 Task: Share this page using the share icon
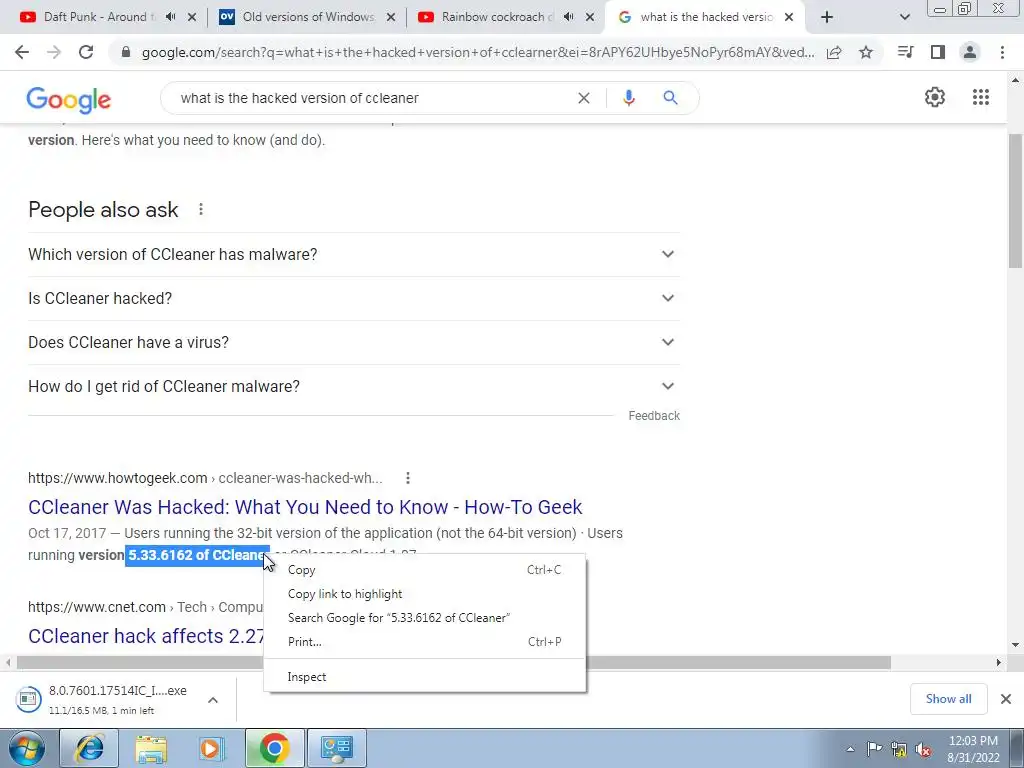click(x=834, y=52)
